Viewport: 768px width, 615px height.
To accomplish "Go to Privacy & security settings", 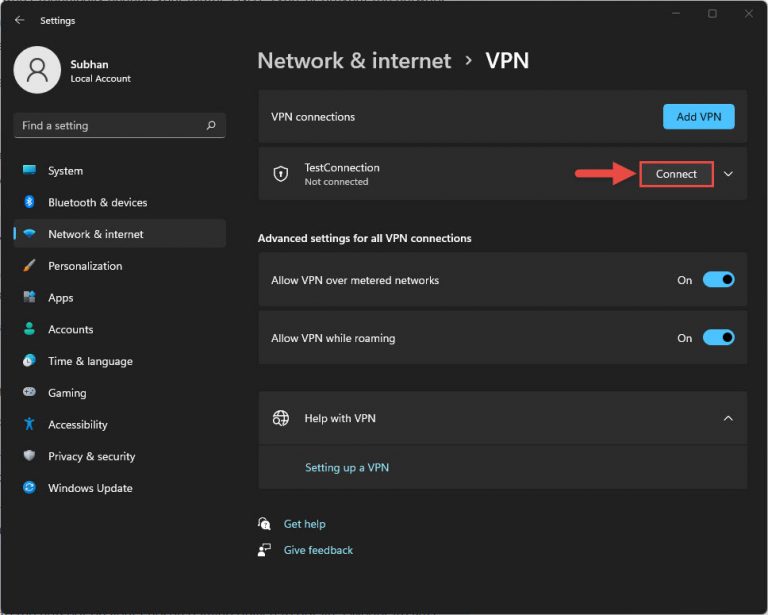I will (91, 456).
